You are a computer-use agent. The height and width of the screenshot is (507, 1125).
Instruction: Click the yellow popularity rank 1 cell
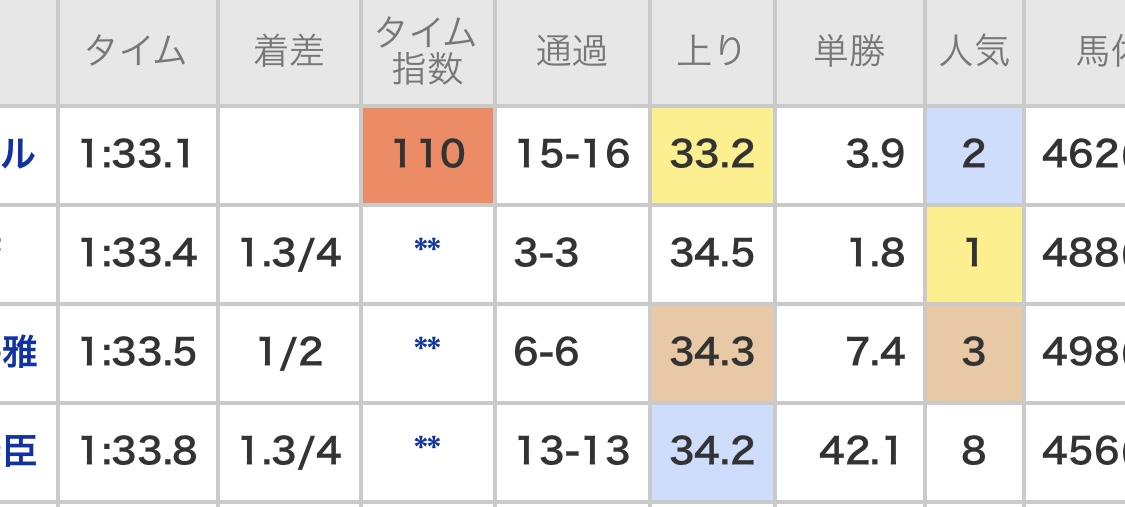[x=973, y=254]
